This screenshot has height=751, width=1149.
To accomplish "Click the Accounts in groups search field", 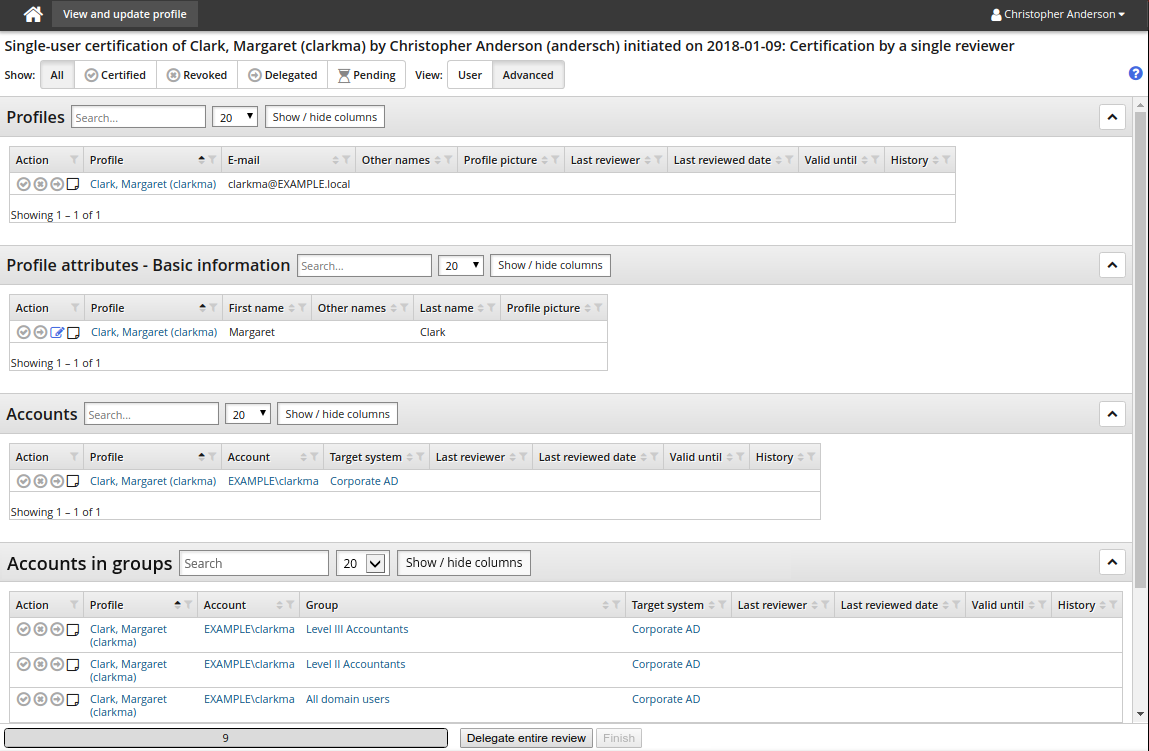I will click(254, 563).
